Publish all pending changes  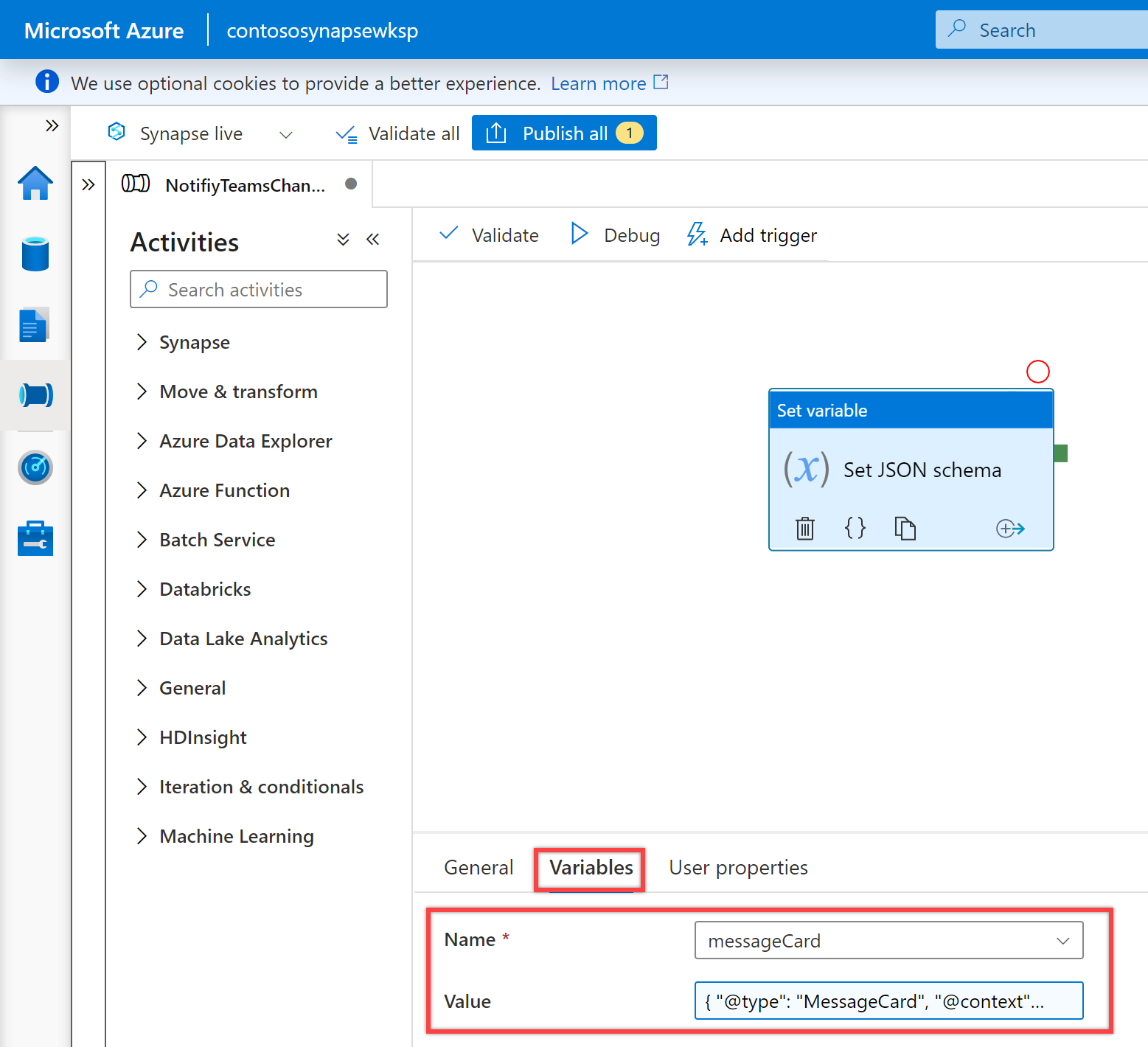pos(564,133)
